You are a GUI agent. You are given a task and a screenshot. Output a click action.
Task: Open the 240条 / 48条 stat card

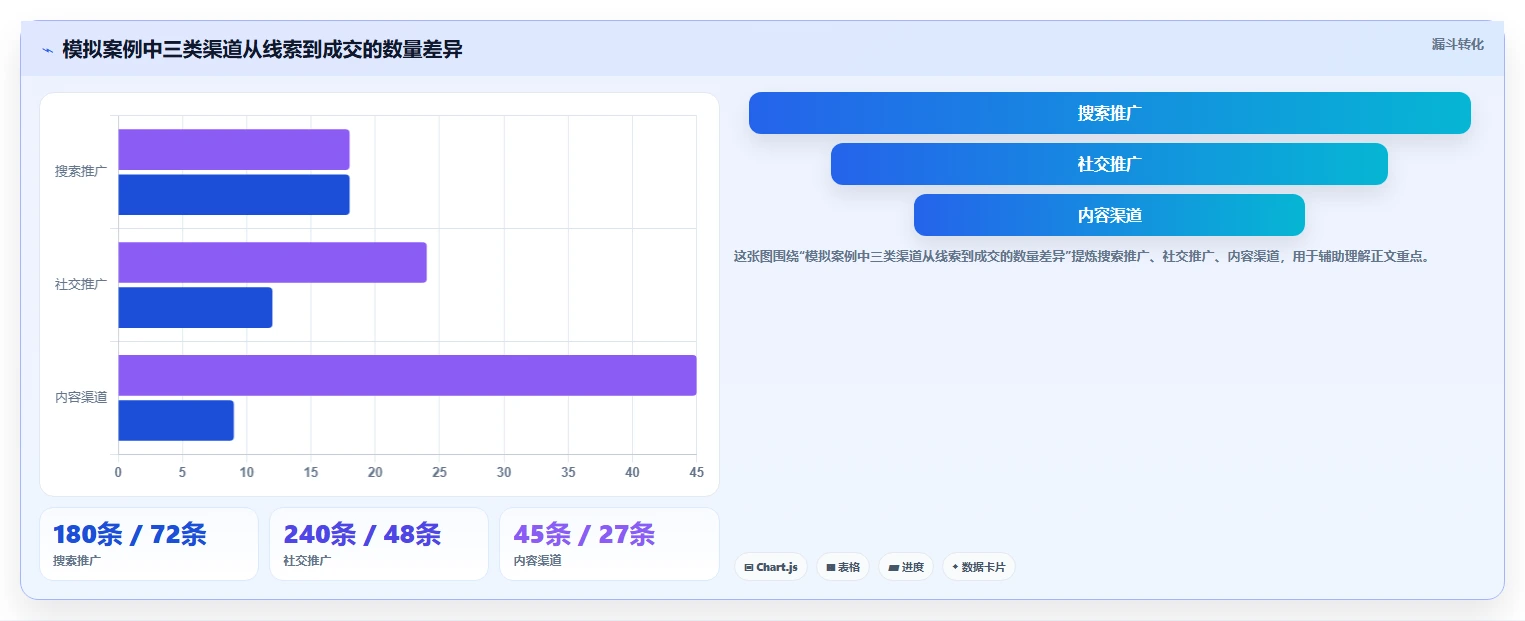(x=379, y=544)
